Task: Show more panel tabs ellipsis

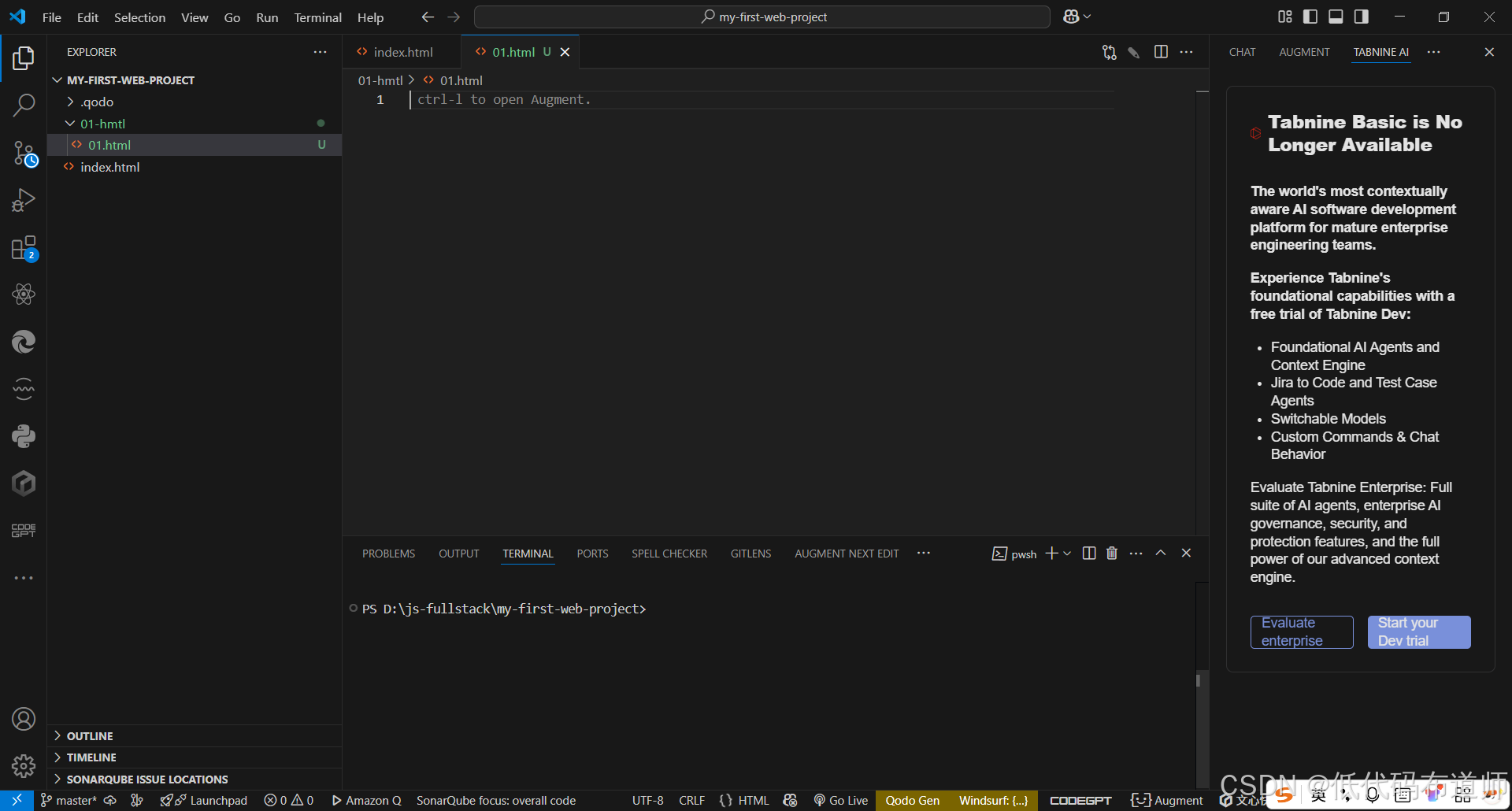Action: coord(924,554)
